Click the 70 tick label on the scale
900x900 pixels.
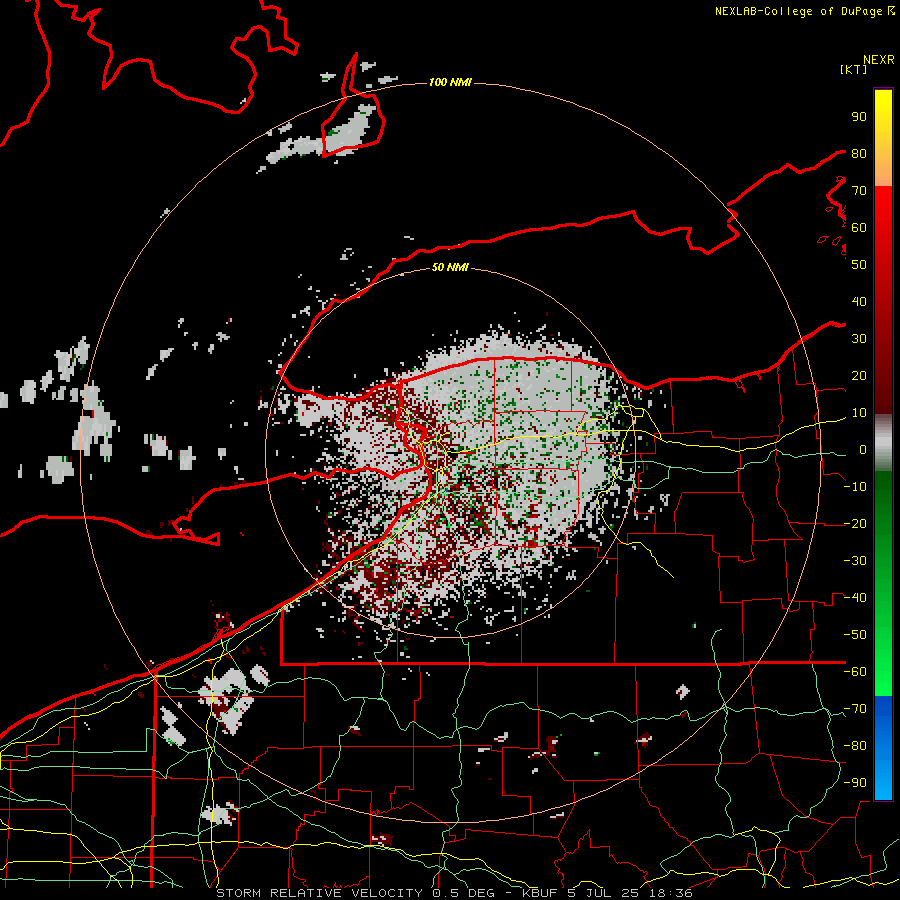859,191
